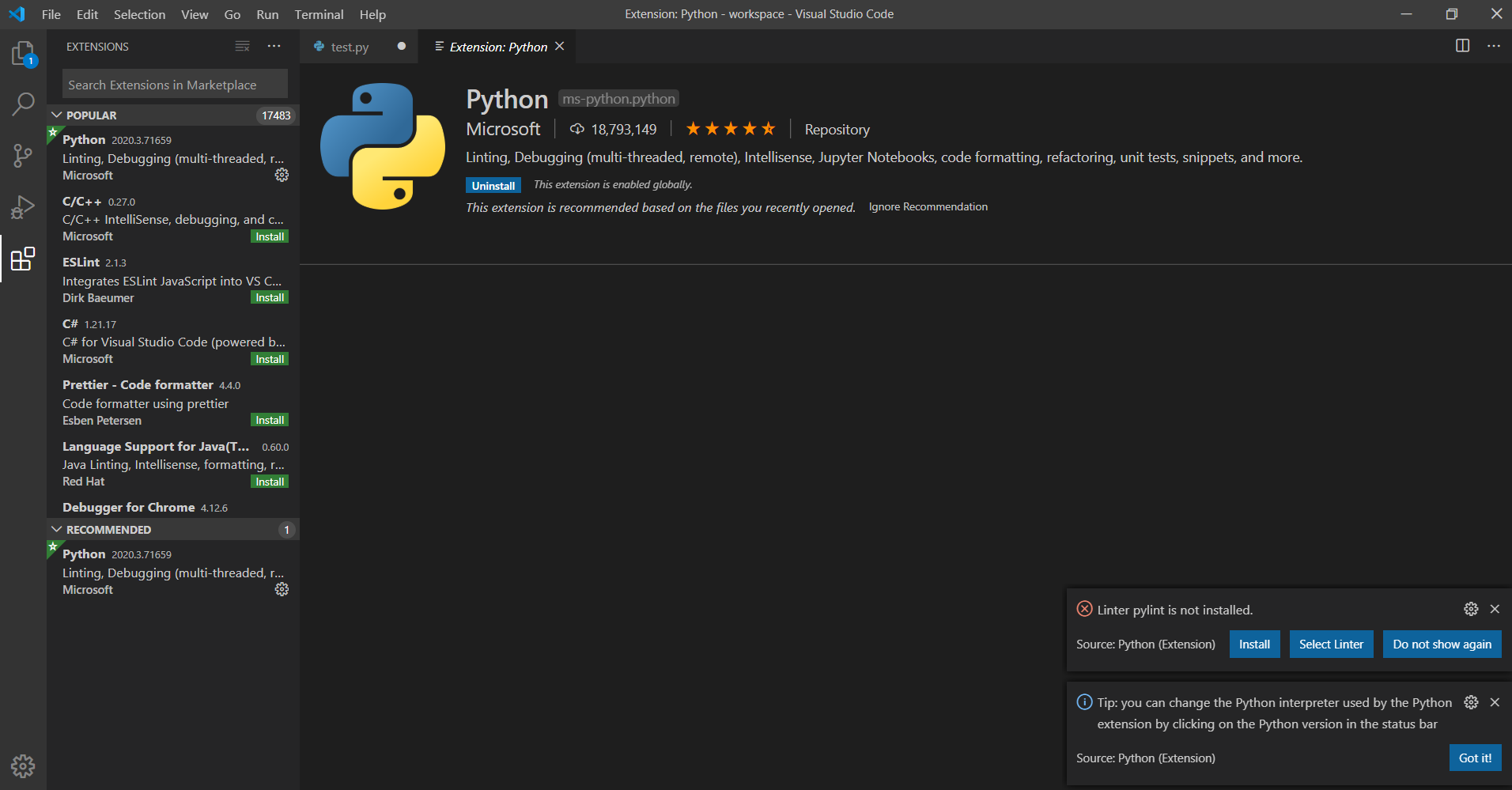This screenshot has width=1512, height=790.
Task: Open the Search view in activity bar
Action: pyautogui.click(x=23, y=104)
